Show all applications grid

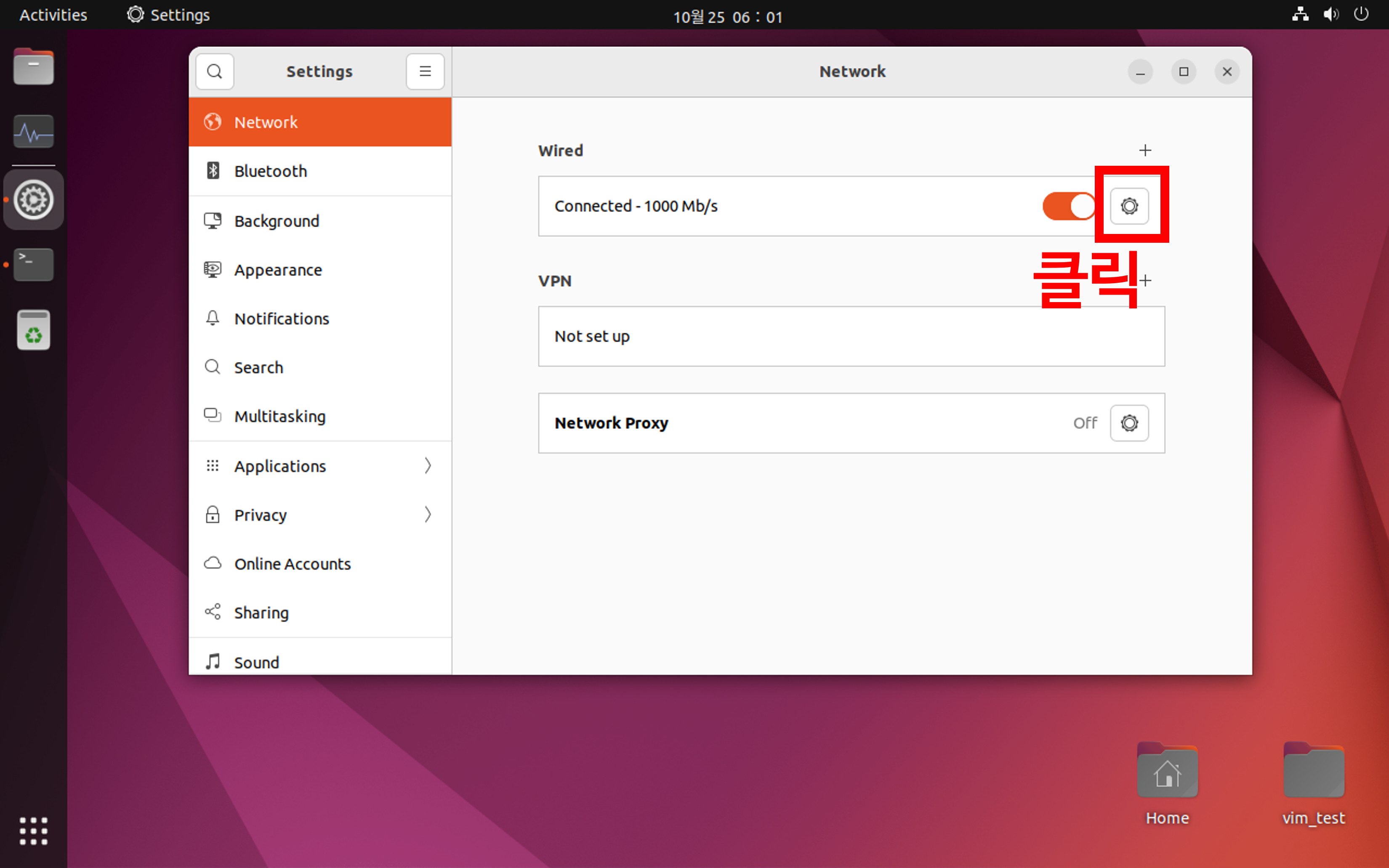click(33, 831)
